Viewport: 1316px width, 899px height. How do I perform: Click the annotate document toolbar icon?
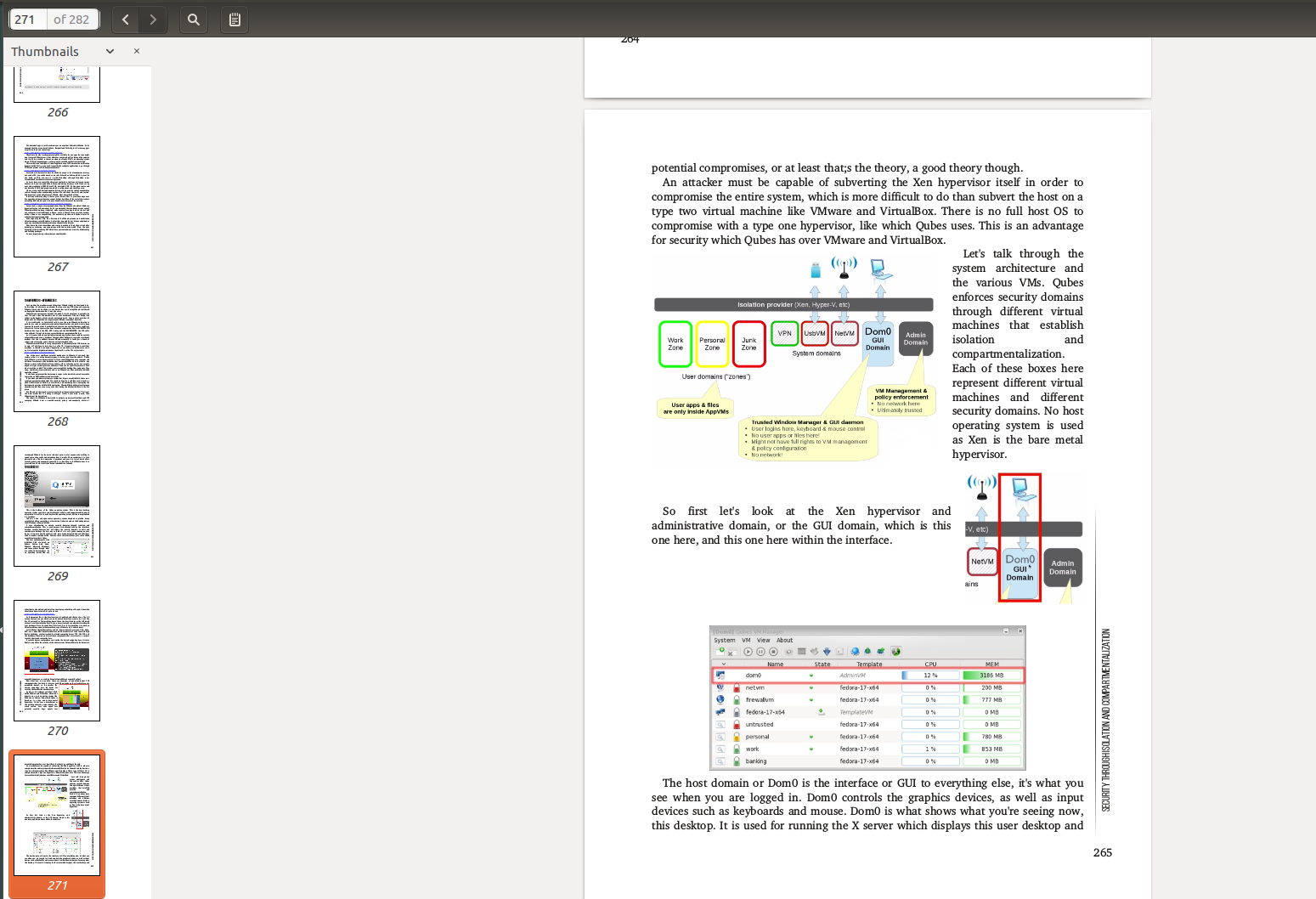(x=234, y=20)
